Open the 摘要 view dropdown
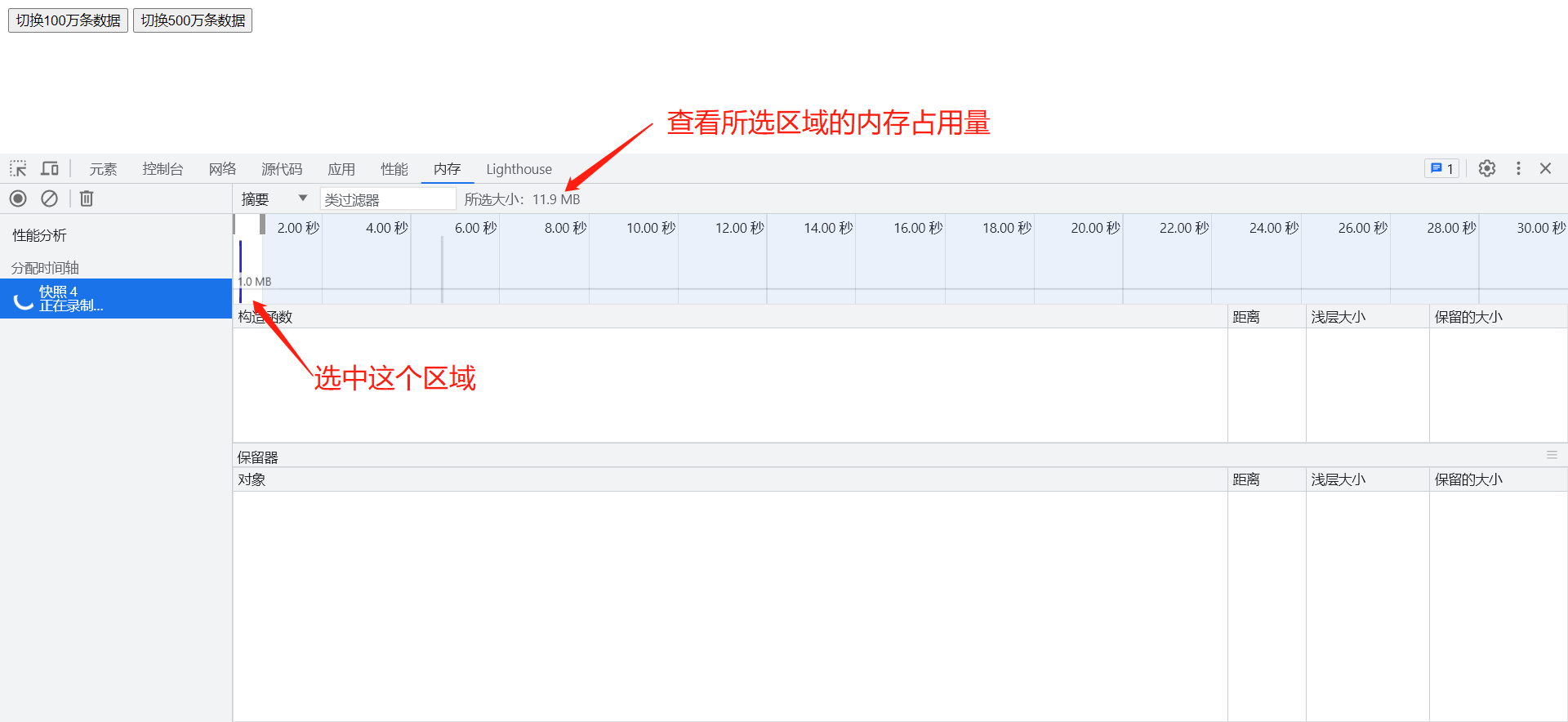The height and width of the screenshot is (722, 1568). [x=274, y=198]
